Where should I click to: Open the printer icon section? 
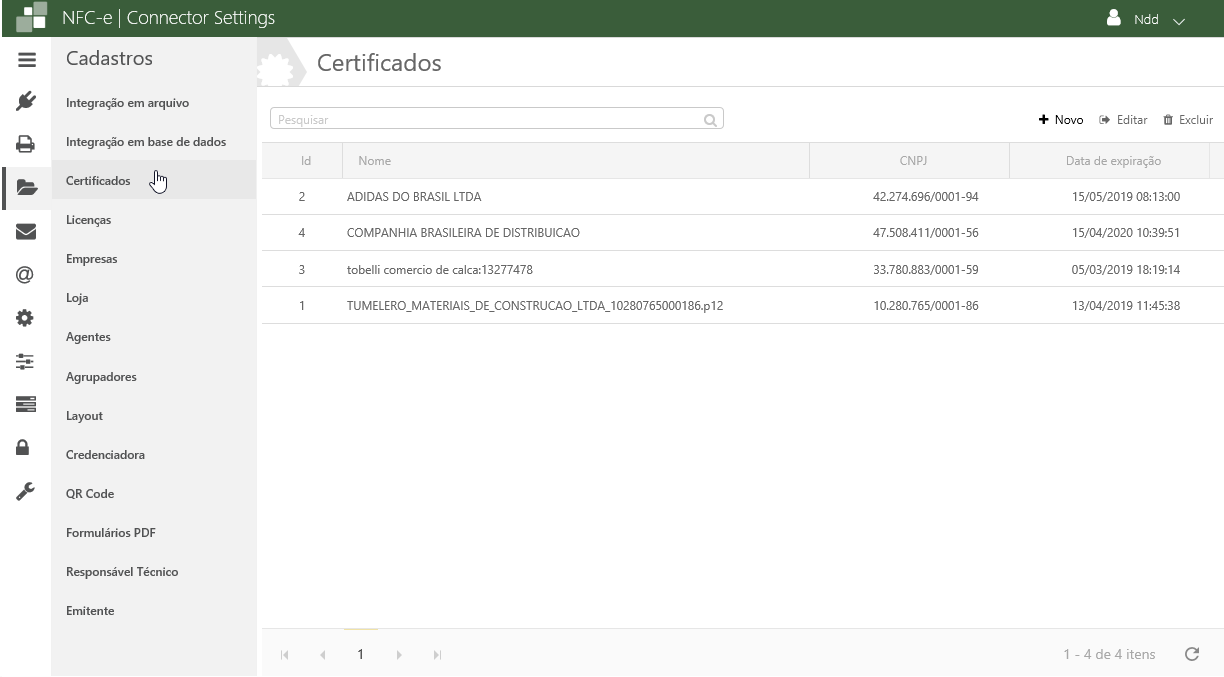tap(26, 144)
